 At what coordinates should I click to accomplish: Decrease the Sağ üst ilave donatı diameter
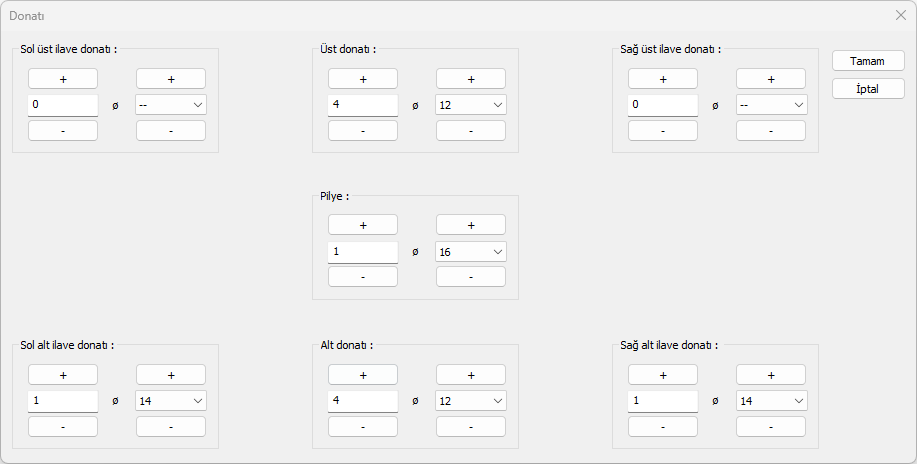click(x=770, y=131)
